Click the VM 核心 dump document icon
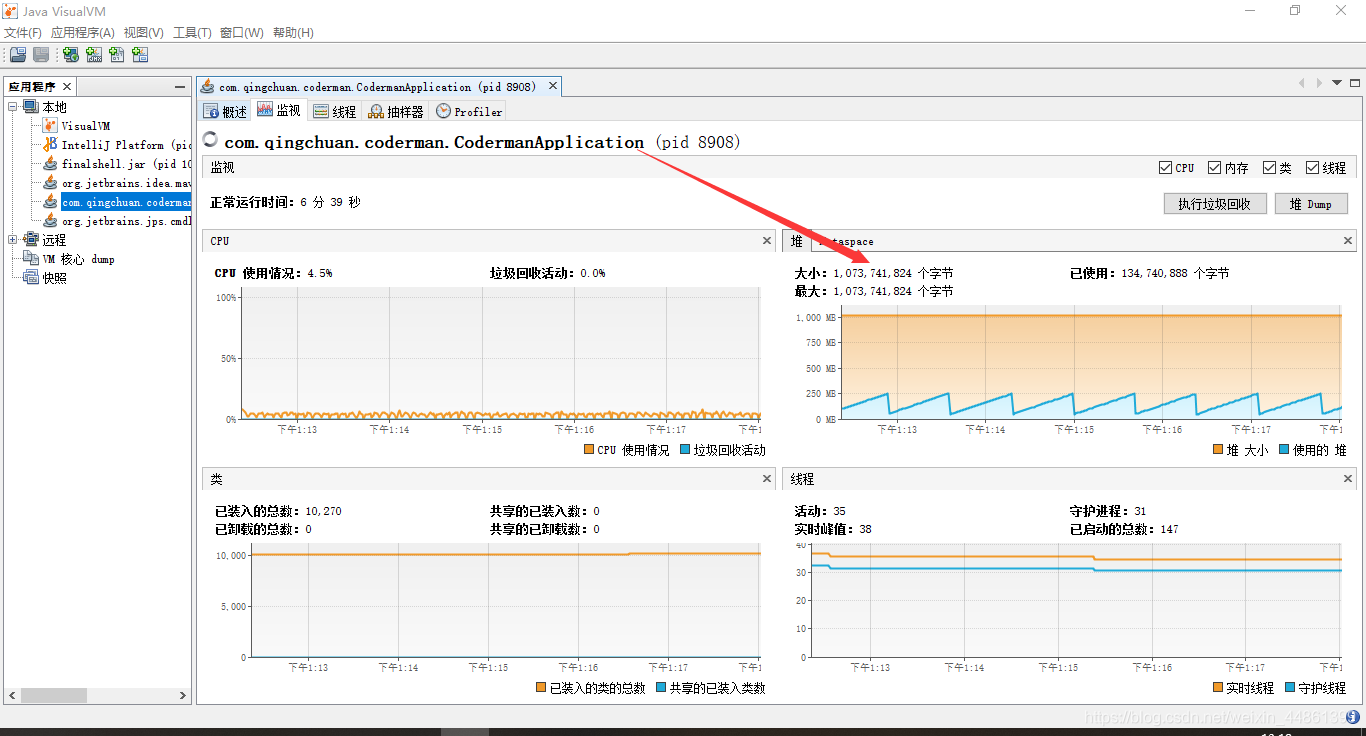Image resolution: width=1366 pixels, height=736 pixels. 31,259
